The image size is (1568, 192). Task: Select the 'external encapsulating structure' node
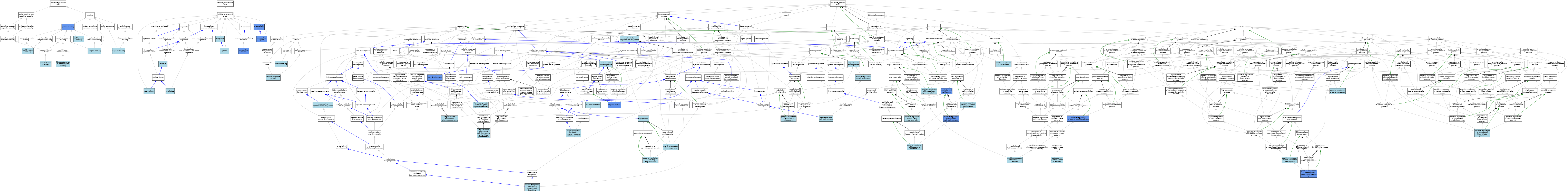pos(244,39)
